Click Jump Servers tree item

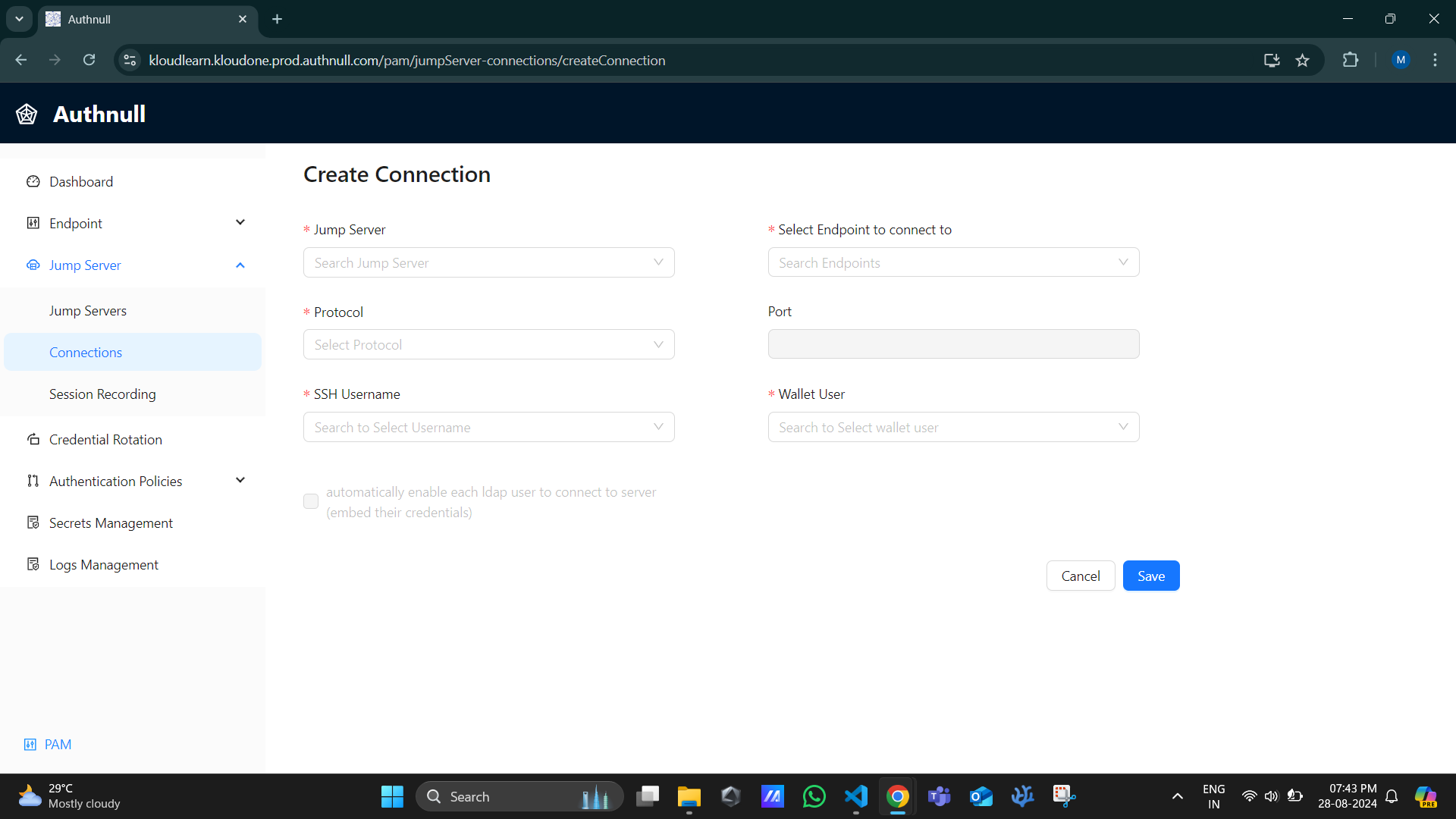click(x=88, y=311)
